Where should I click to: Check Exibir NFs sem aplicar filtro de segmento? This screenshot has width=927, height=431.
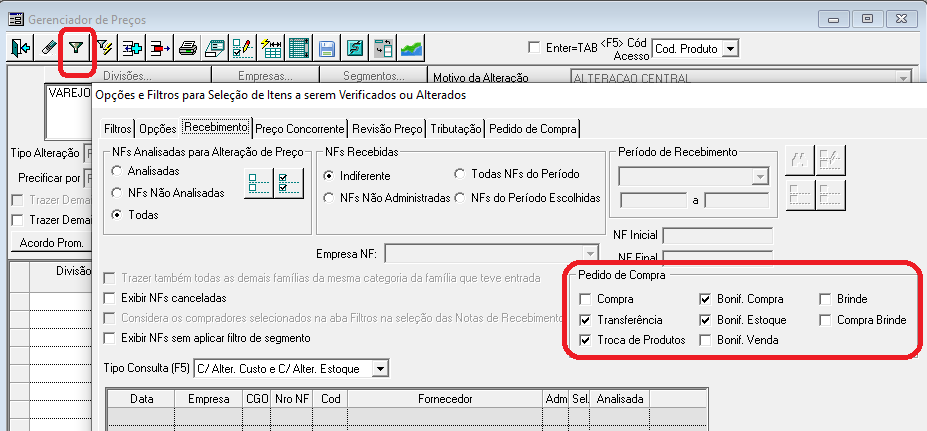click(109, 338)
